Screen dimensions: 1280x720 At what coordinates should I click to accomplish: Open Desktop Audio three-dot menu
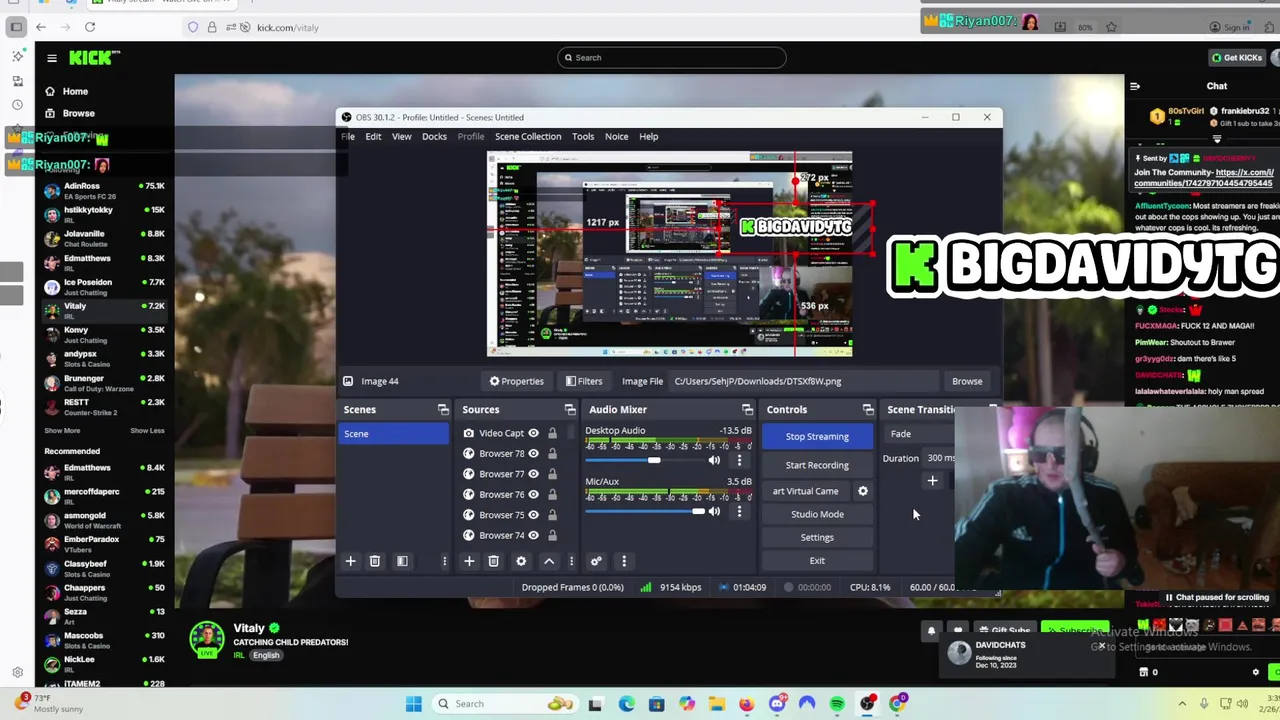click(739, 461)
